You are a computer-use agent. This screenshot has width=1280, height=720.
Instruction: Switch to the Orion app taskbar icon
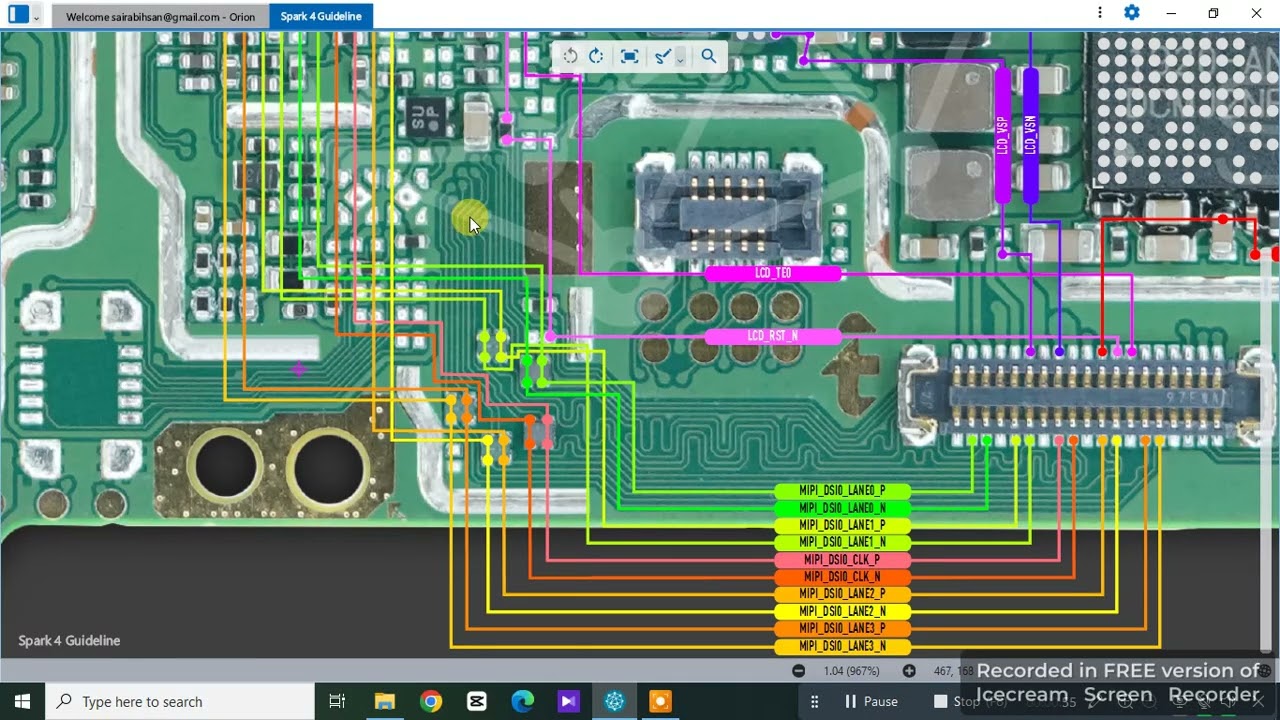(614, 701)
